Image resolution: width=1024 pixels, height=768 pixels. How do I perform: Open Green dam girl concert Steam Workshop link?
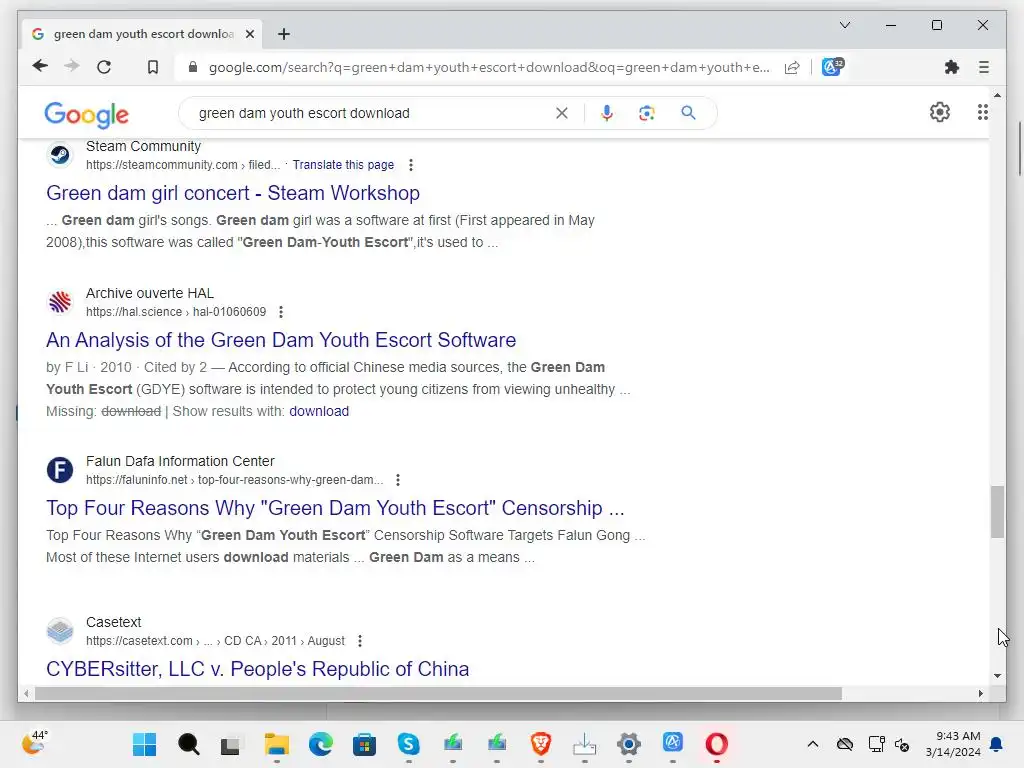click(x=233, y=193)
